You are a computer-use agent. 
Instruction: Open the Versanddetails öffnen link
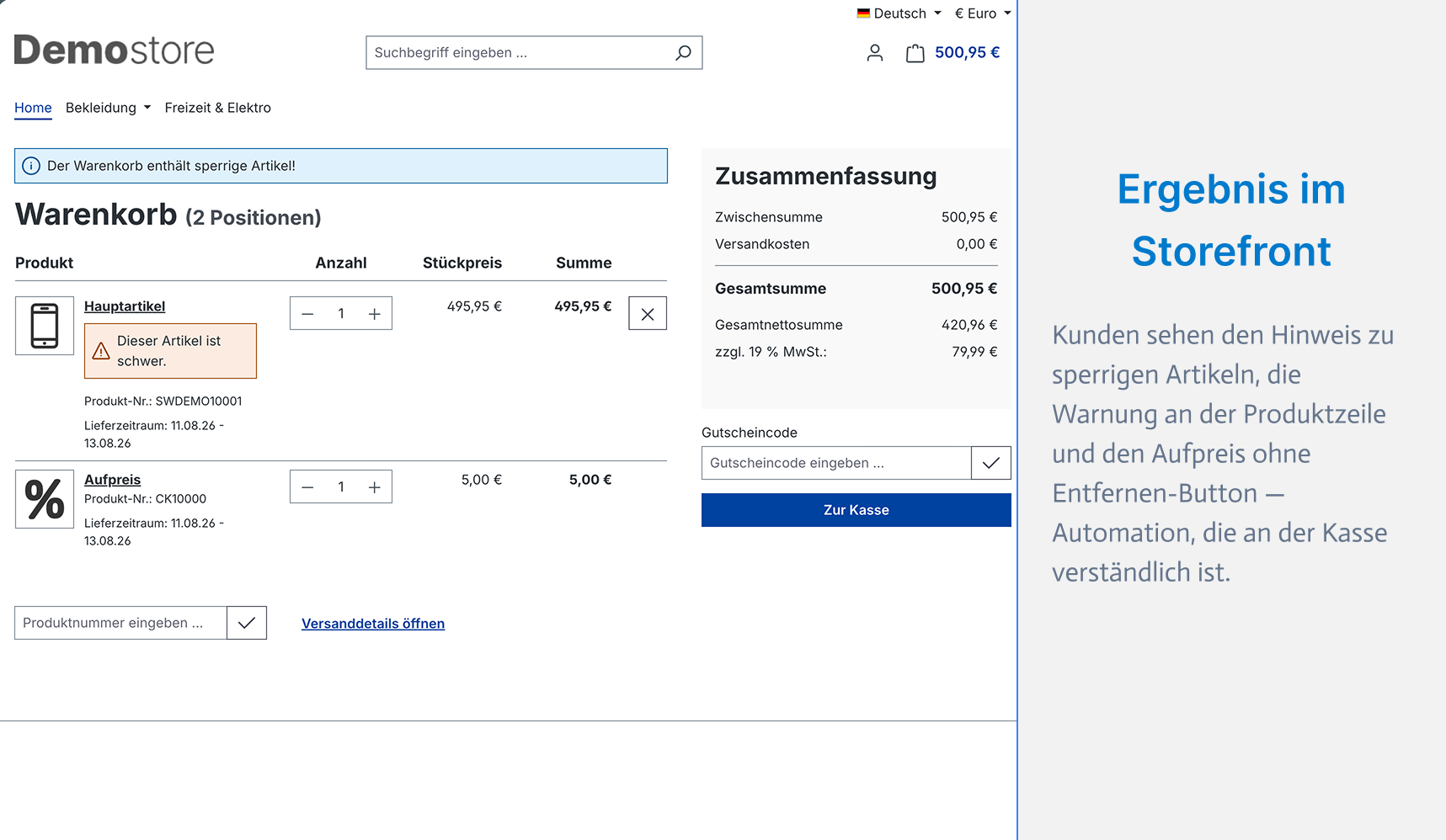coord(373,624)
